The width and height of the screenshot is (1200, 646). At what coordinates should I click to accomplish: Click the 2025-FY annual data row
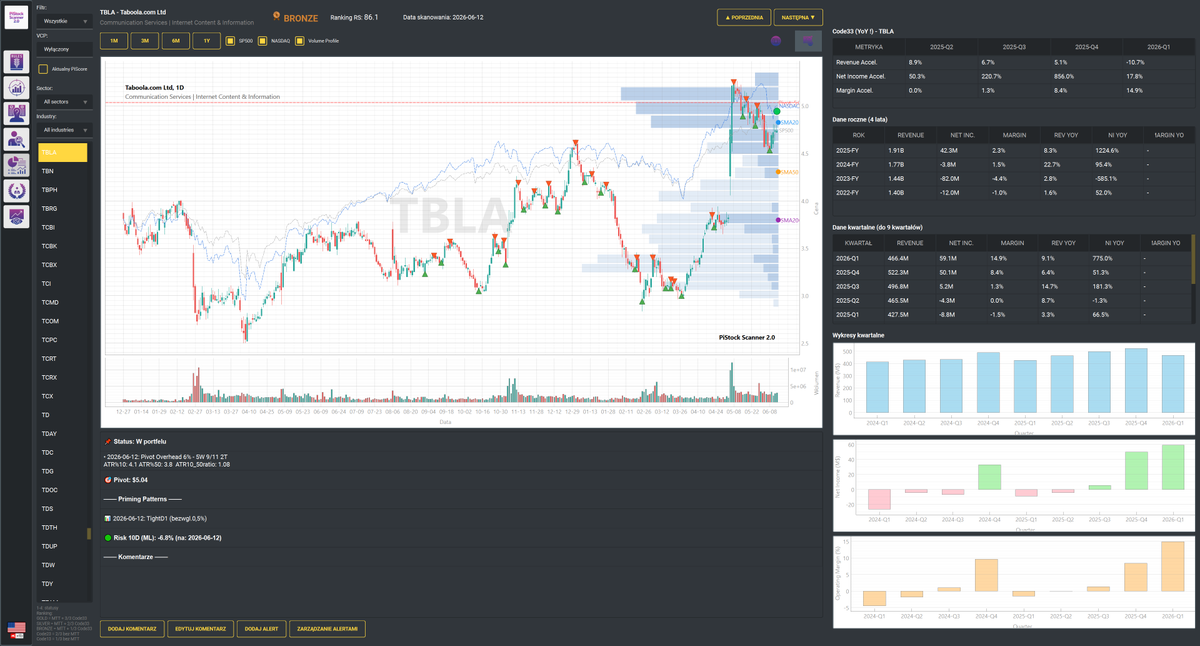pos(1013,150)
